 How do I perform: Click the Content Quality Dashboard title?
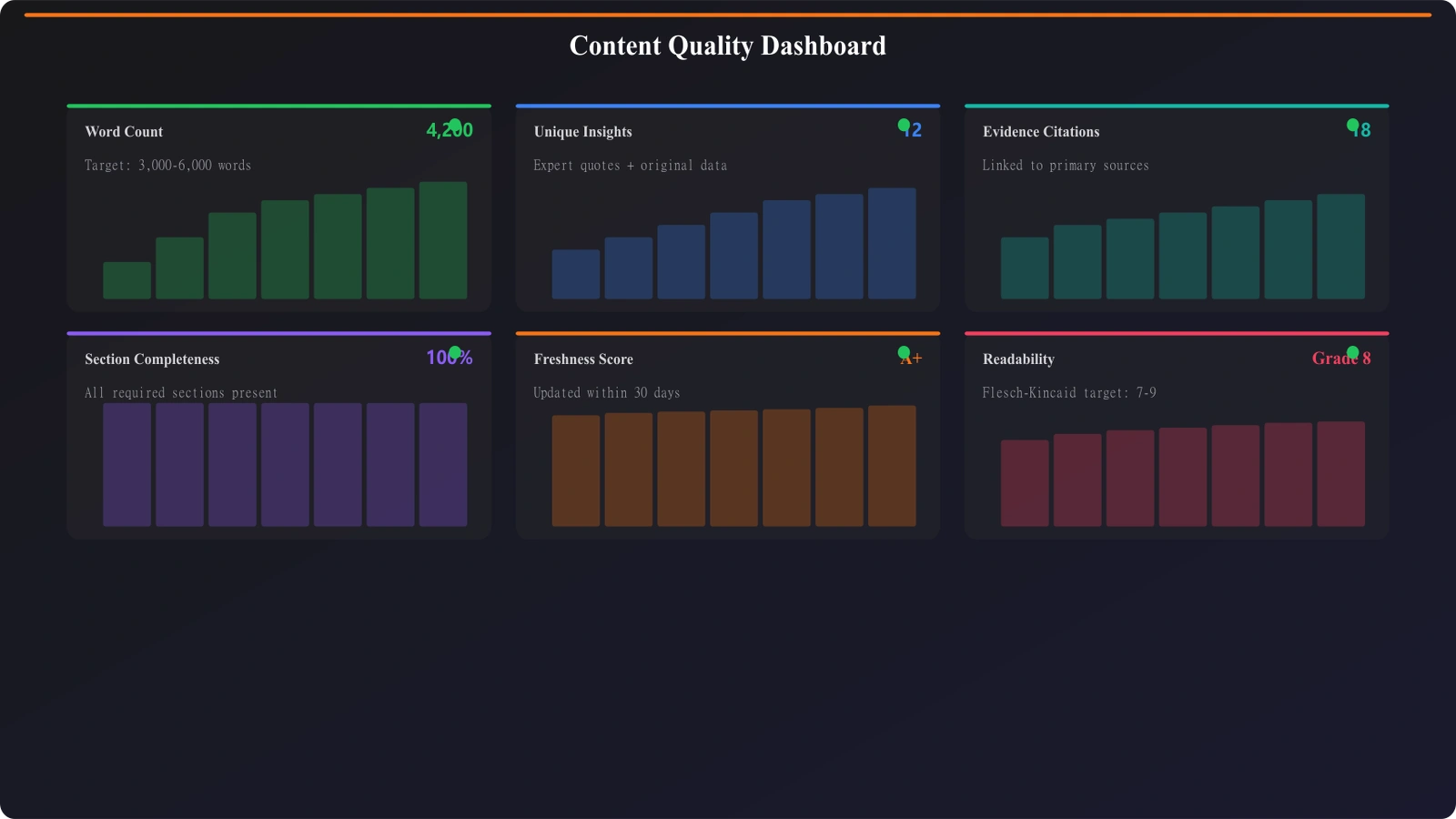click(727, 45)
